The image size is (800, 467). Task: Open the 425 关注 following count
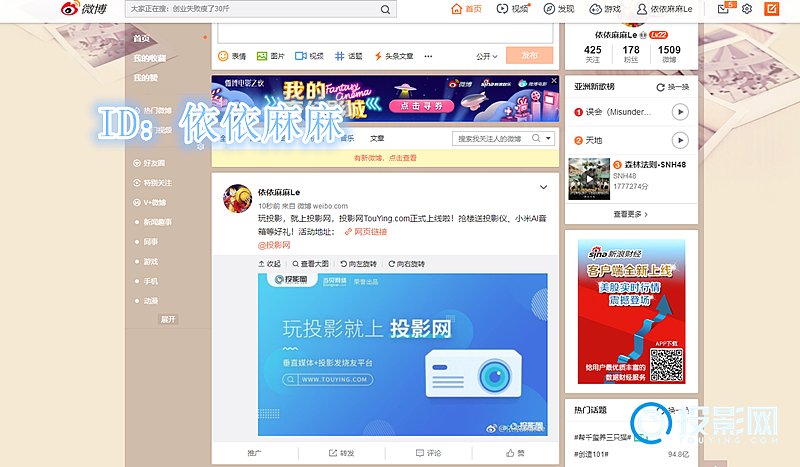[592, 53]
